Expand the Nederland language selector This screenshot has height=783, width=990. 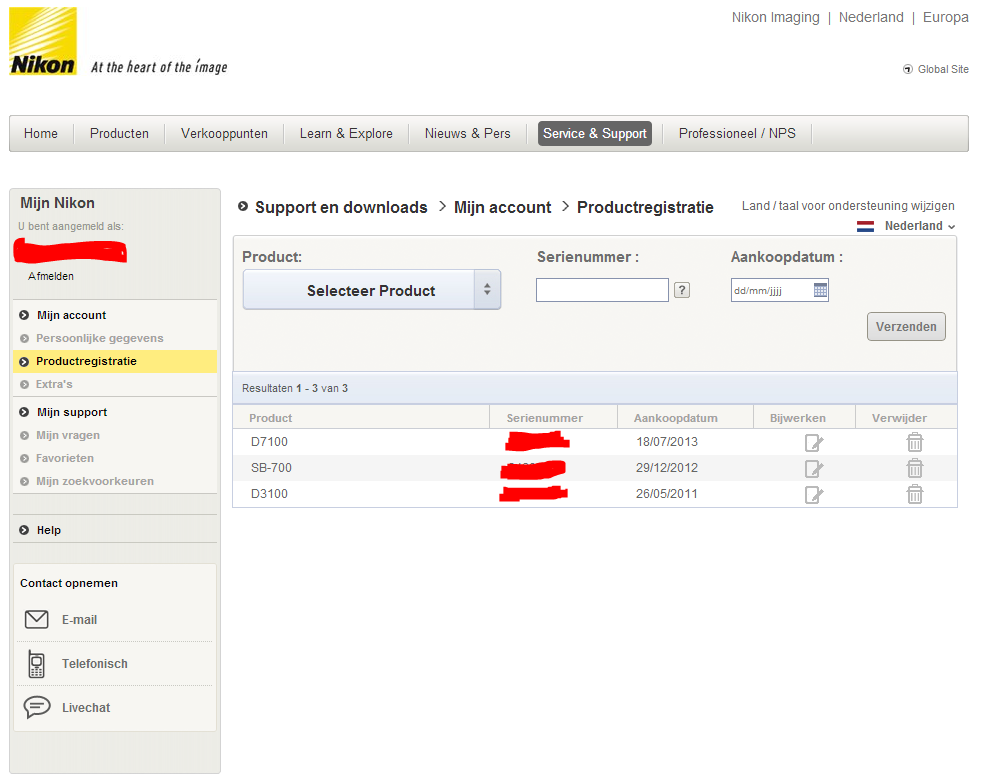coord(920,226)
